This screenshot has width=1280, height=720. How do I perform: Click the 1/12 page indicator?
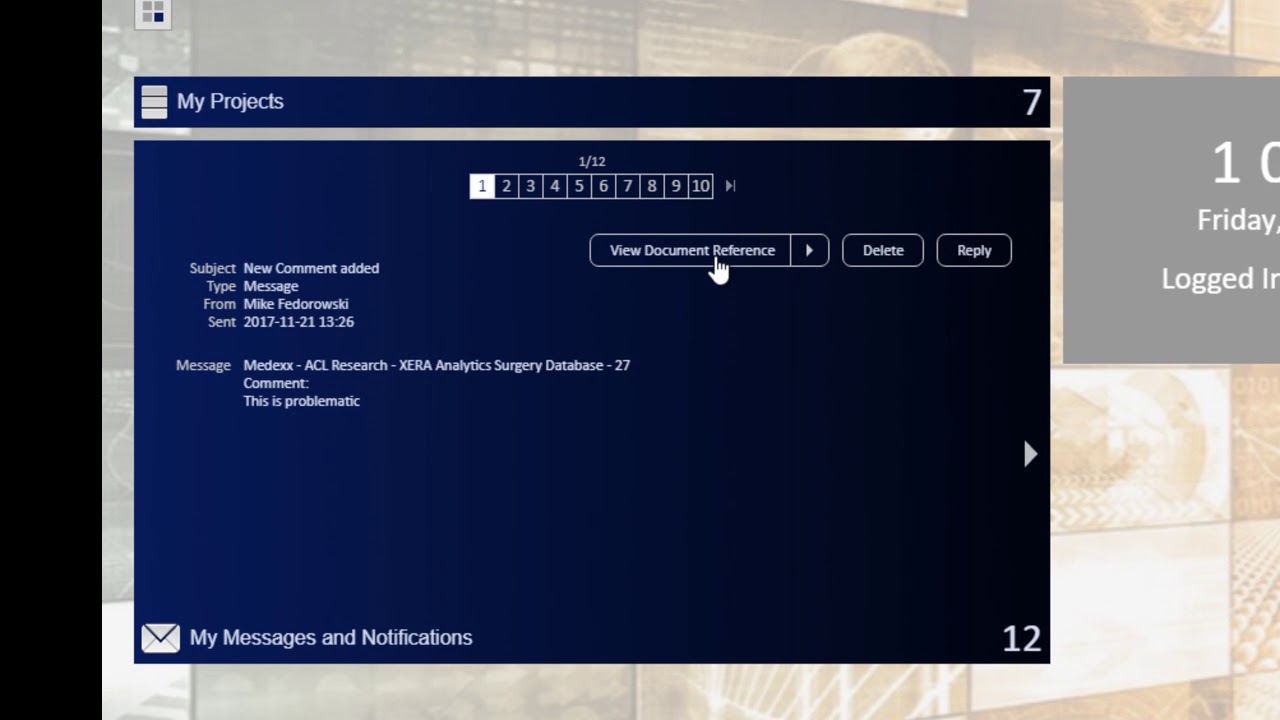tap(592, 161)
